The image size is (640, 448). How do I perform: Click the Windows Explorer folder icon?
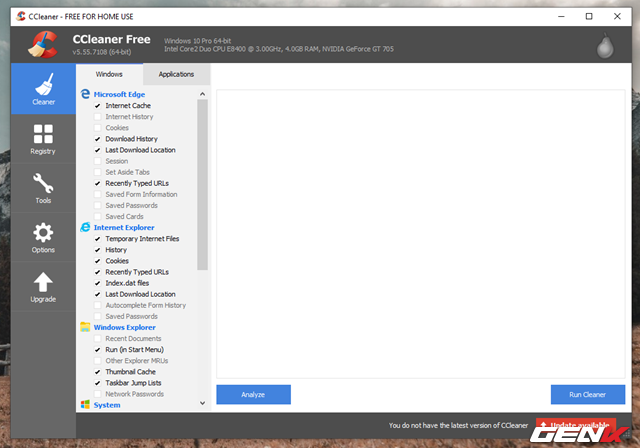85,327
